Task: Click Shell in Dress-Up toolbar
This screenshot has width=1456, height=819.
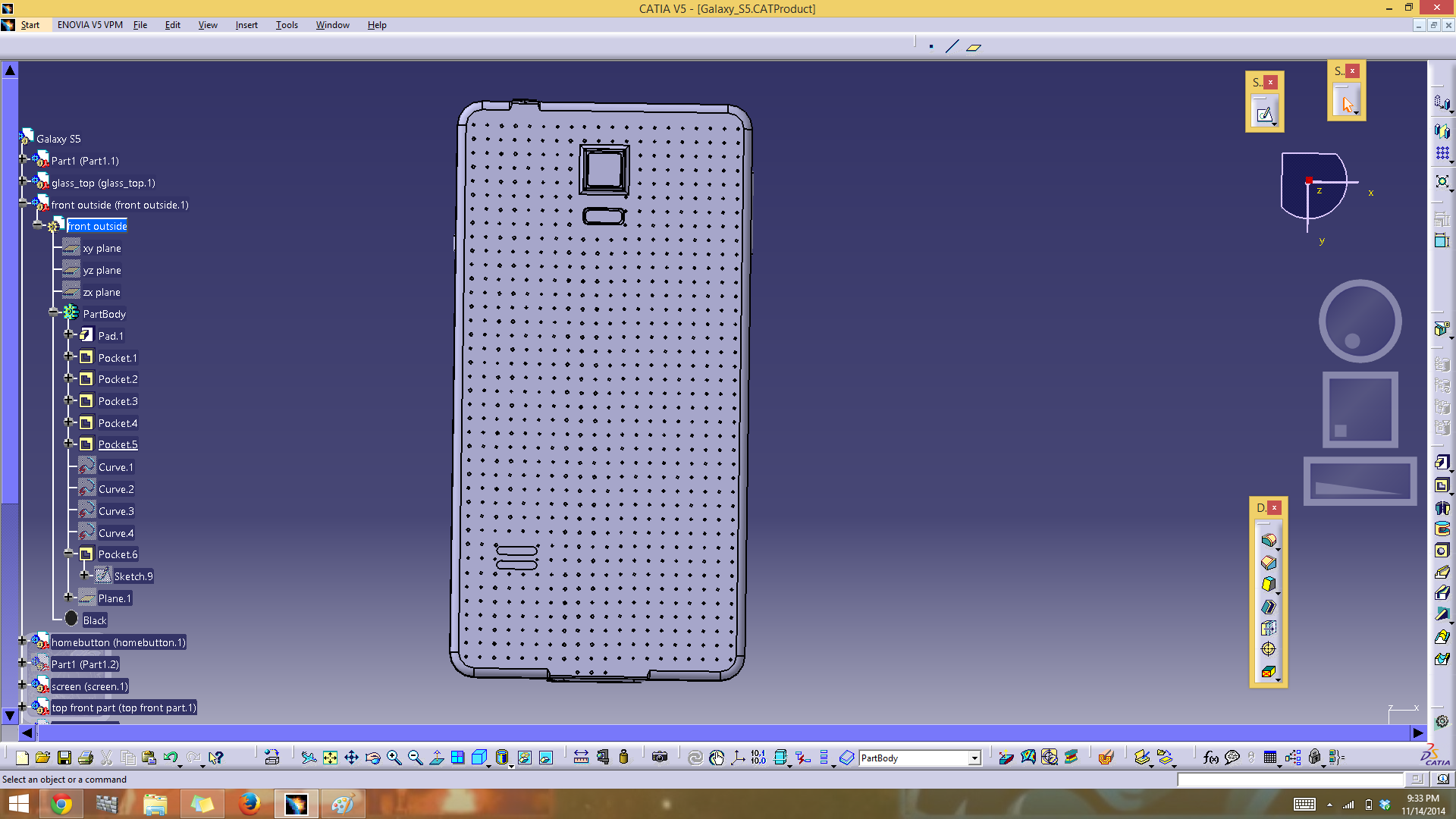Action: click(x=1269, y=606)
